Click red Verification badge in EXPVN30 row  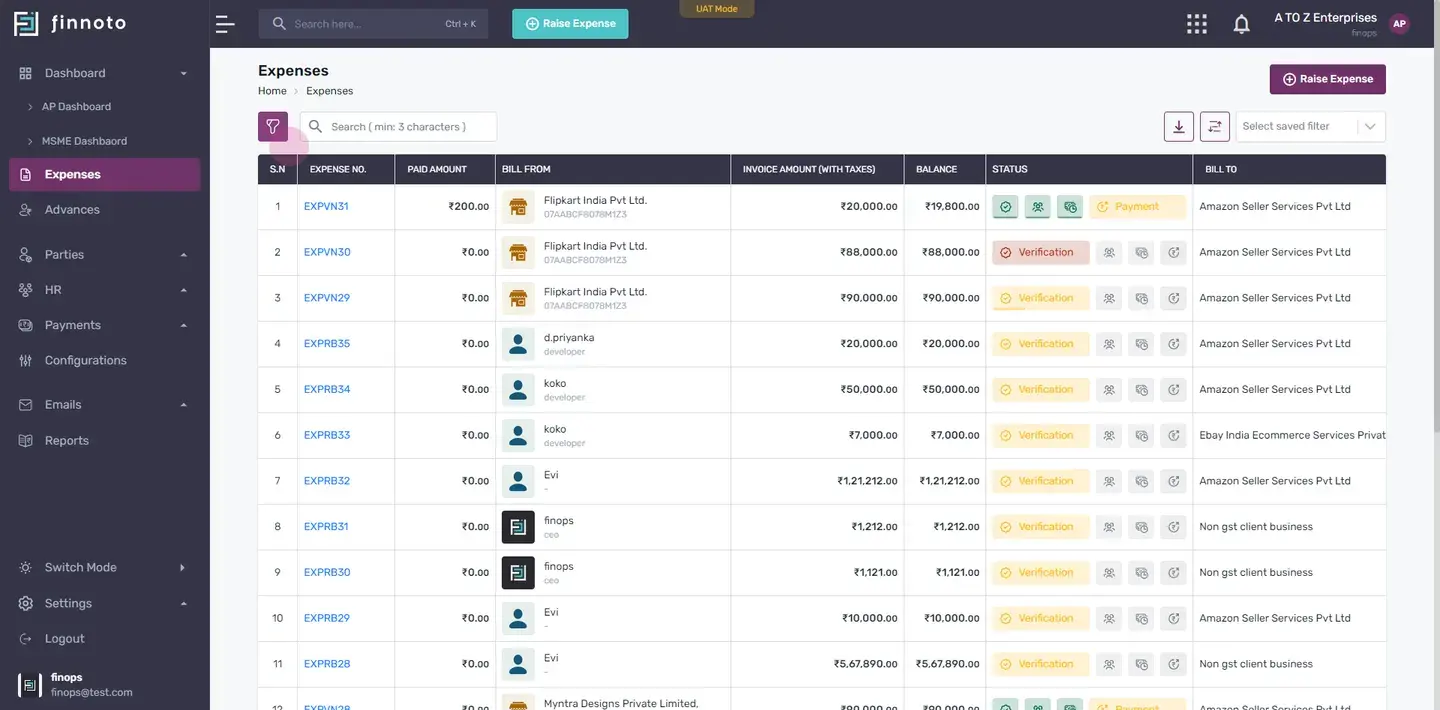[1040, 253]
